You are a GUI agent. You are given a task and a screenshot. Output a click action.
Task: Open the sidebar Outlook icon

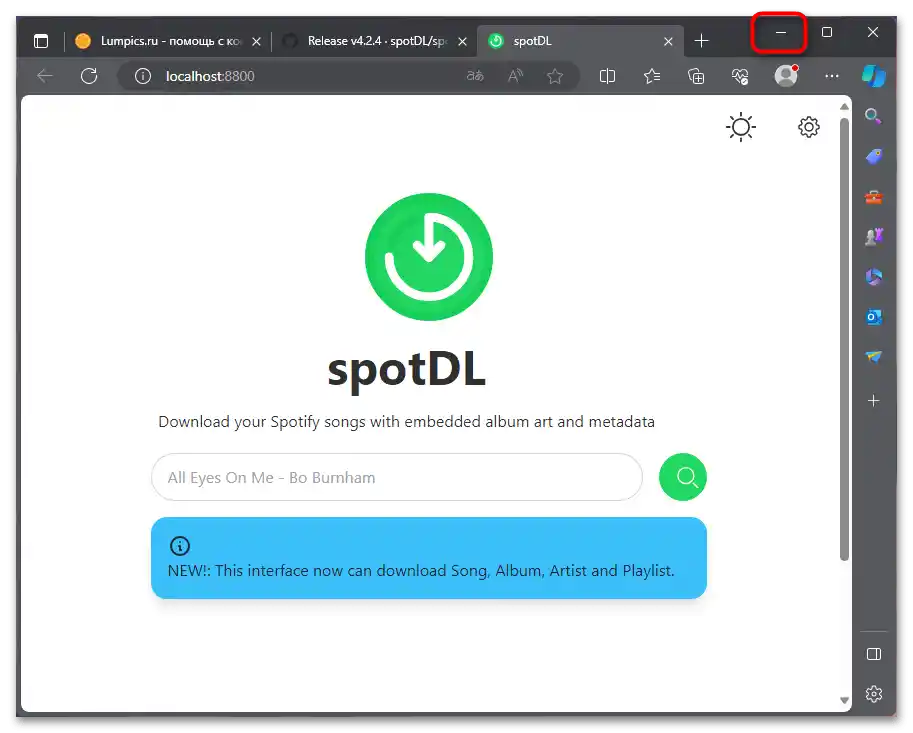pos(873,317)
